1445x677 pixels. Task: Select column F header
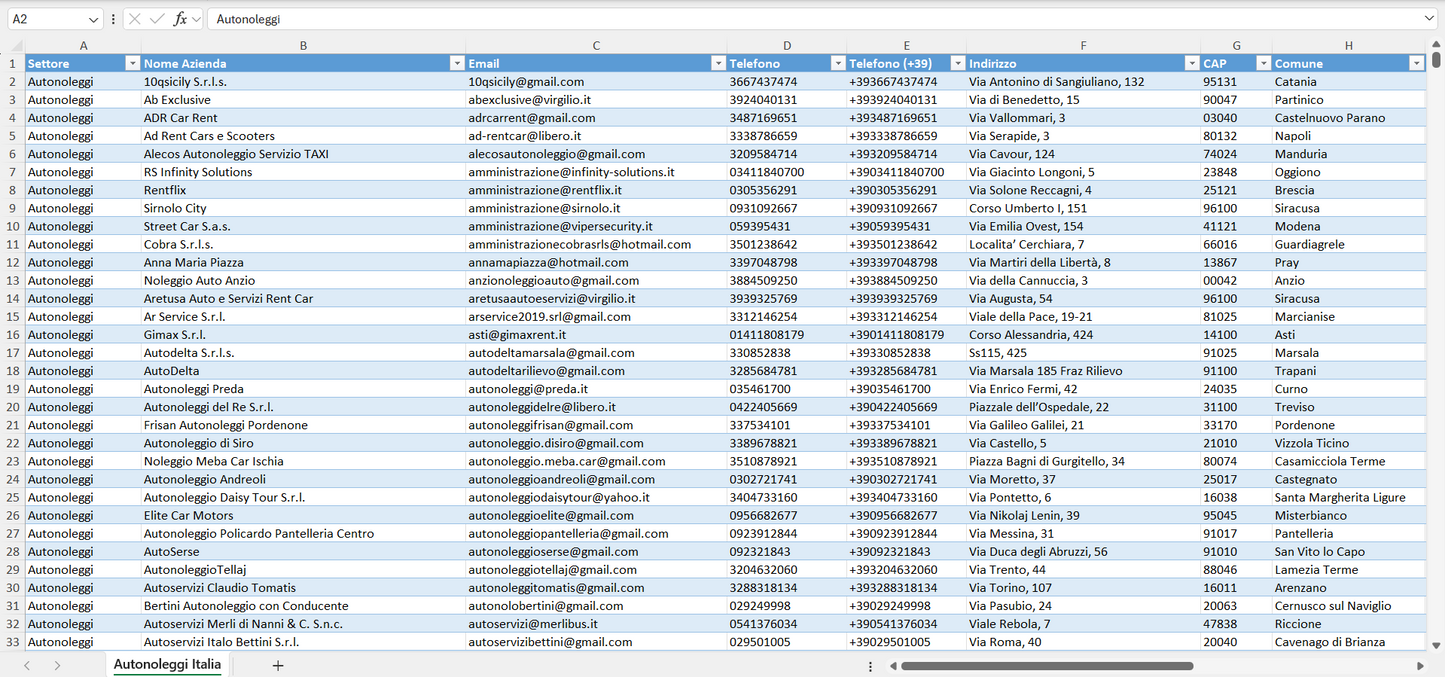(x=1083, y=46)
